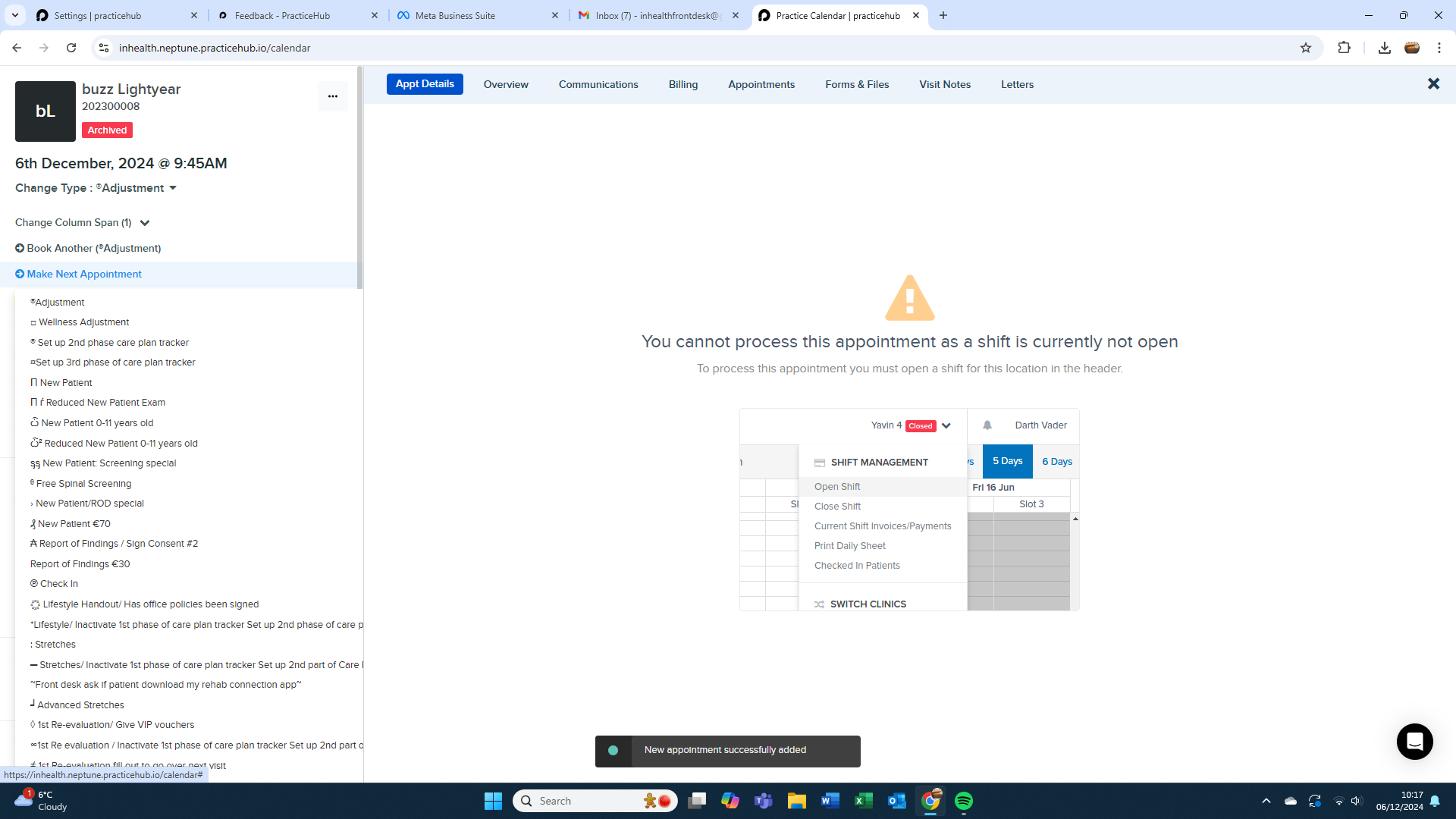Open the three-dots patient options menu

[332, 96]
